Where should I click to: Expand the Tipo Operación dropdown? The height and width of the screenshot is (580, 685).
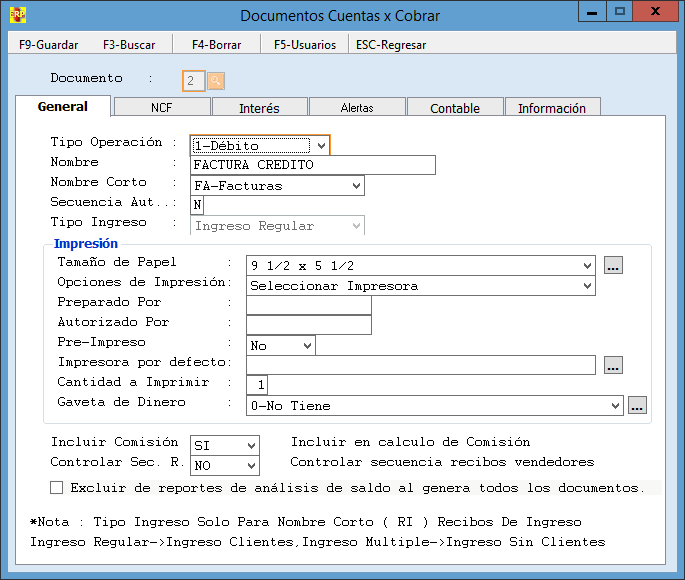(x=319, y=145)
